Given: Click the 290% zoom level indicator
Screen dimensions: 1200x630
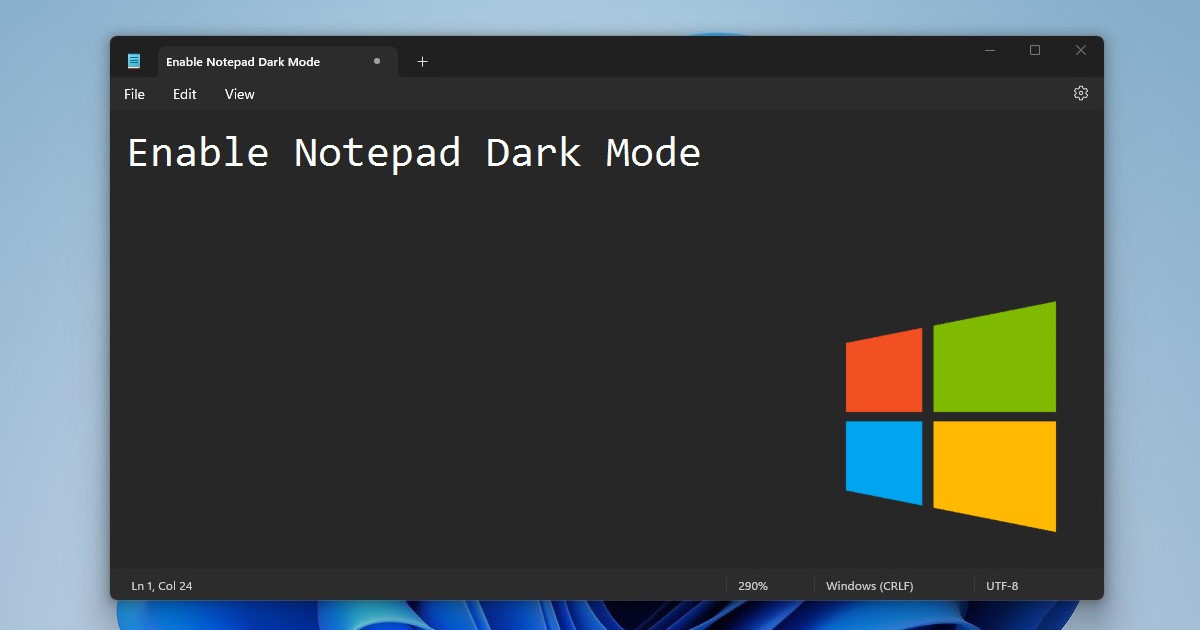Looking at the screenshot, I should click(x=753, y=585).
